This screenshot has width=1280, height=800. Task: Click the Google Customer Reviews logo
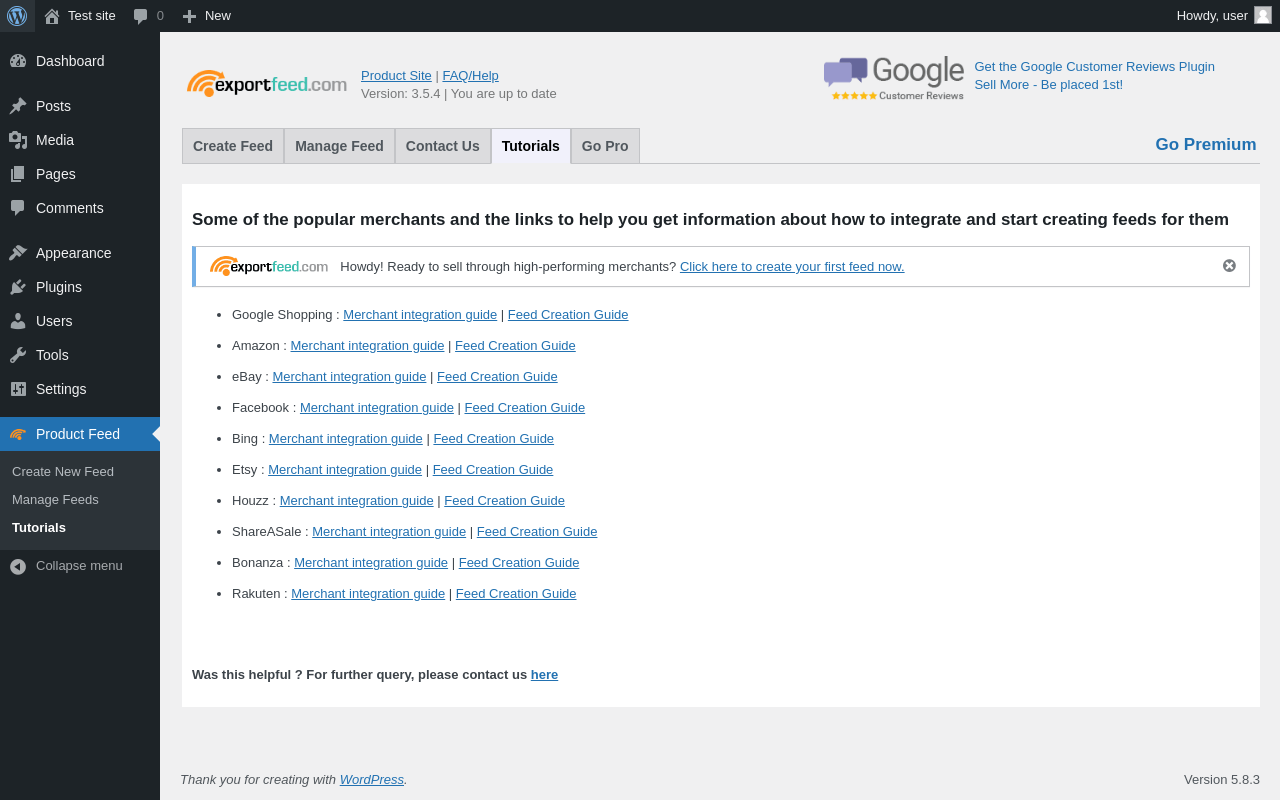(894, 79)
